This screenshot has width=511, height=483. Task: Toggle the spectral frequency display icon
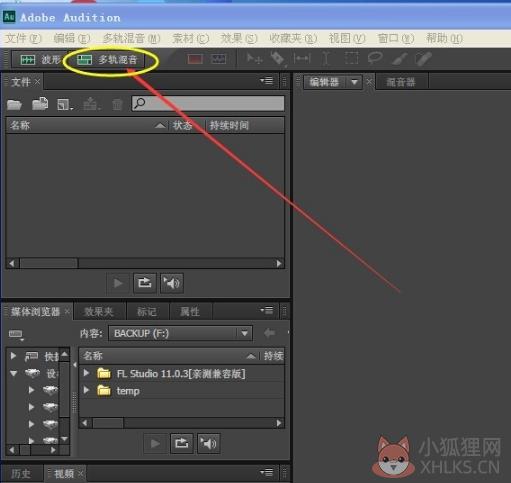coord(195,59)
